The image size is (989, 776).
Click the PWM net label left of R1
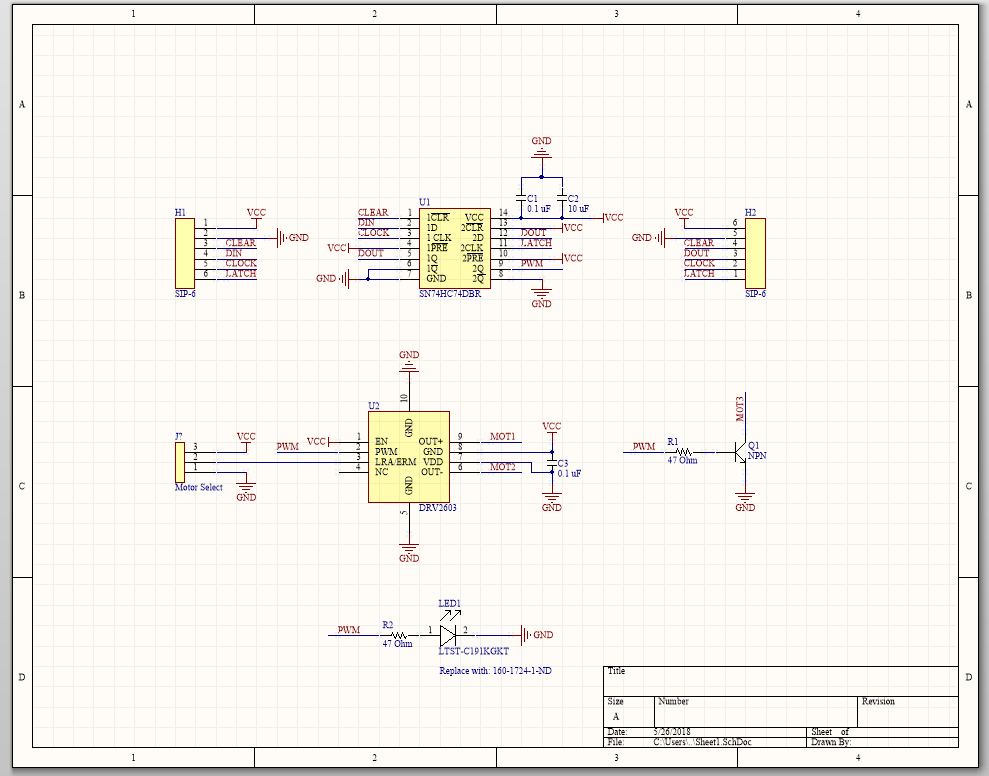click(x=644, y=446)
